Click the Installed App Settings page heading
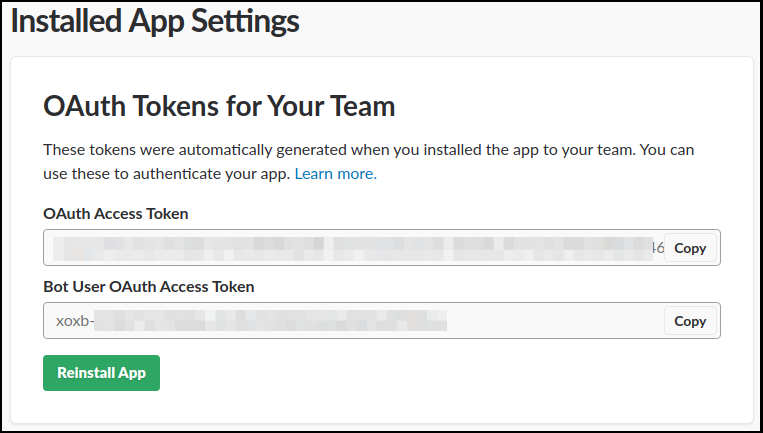 pos(155,20)
